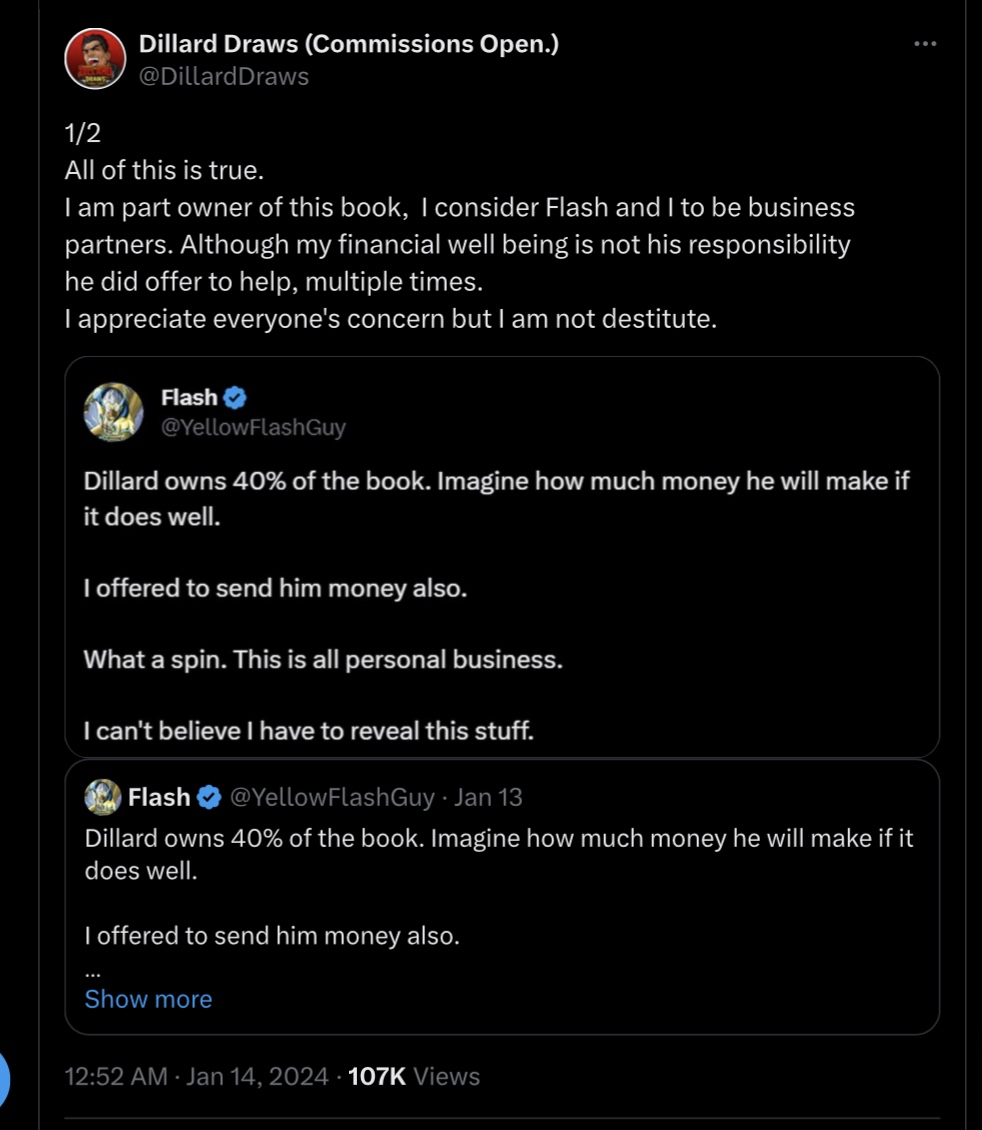This screenshot has height=1130, width=982.
Task: Open the three-dot more options menu
Action: [925, 44]
